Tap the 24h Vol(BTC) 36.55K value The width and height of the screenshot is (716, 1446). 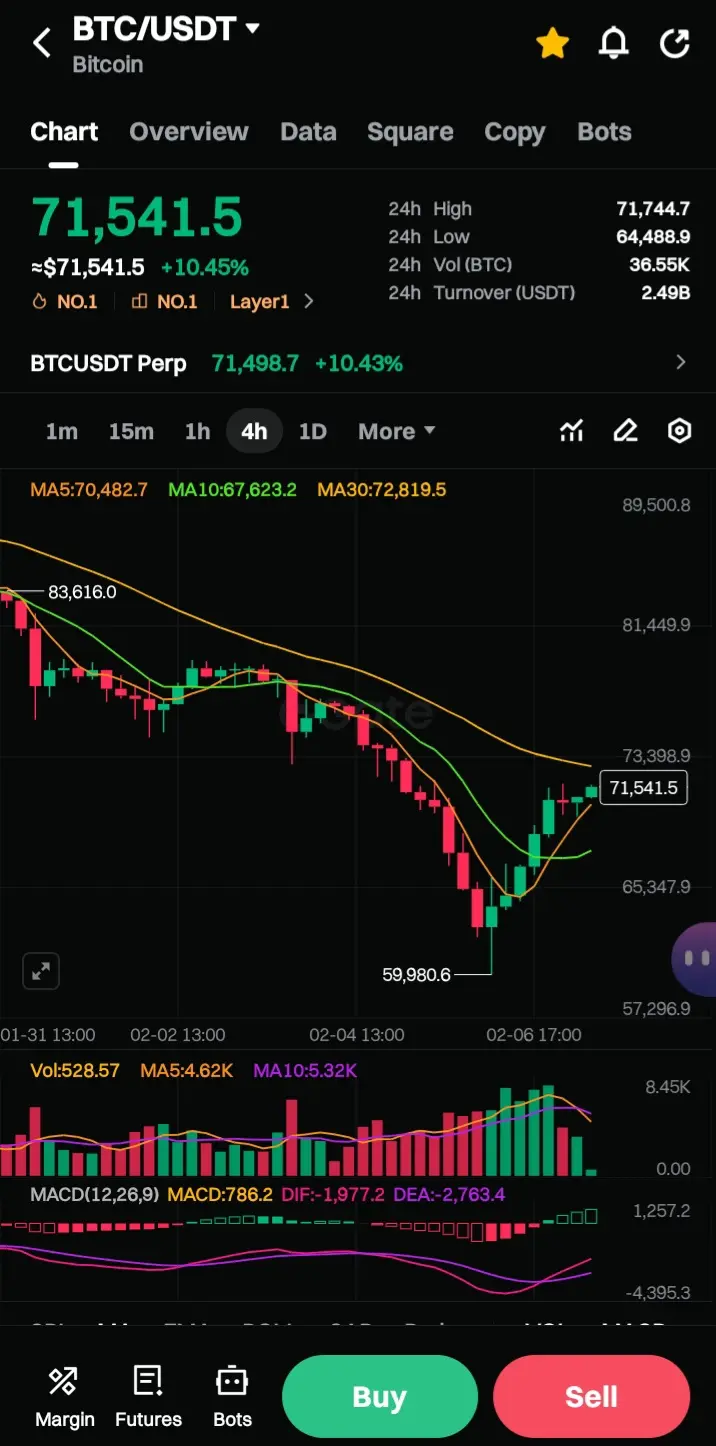(x=659, y=265)
